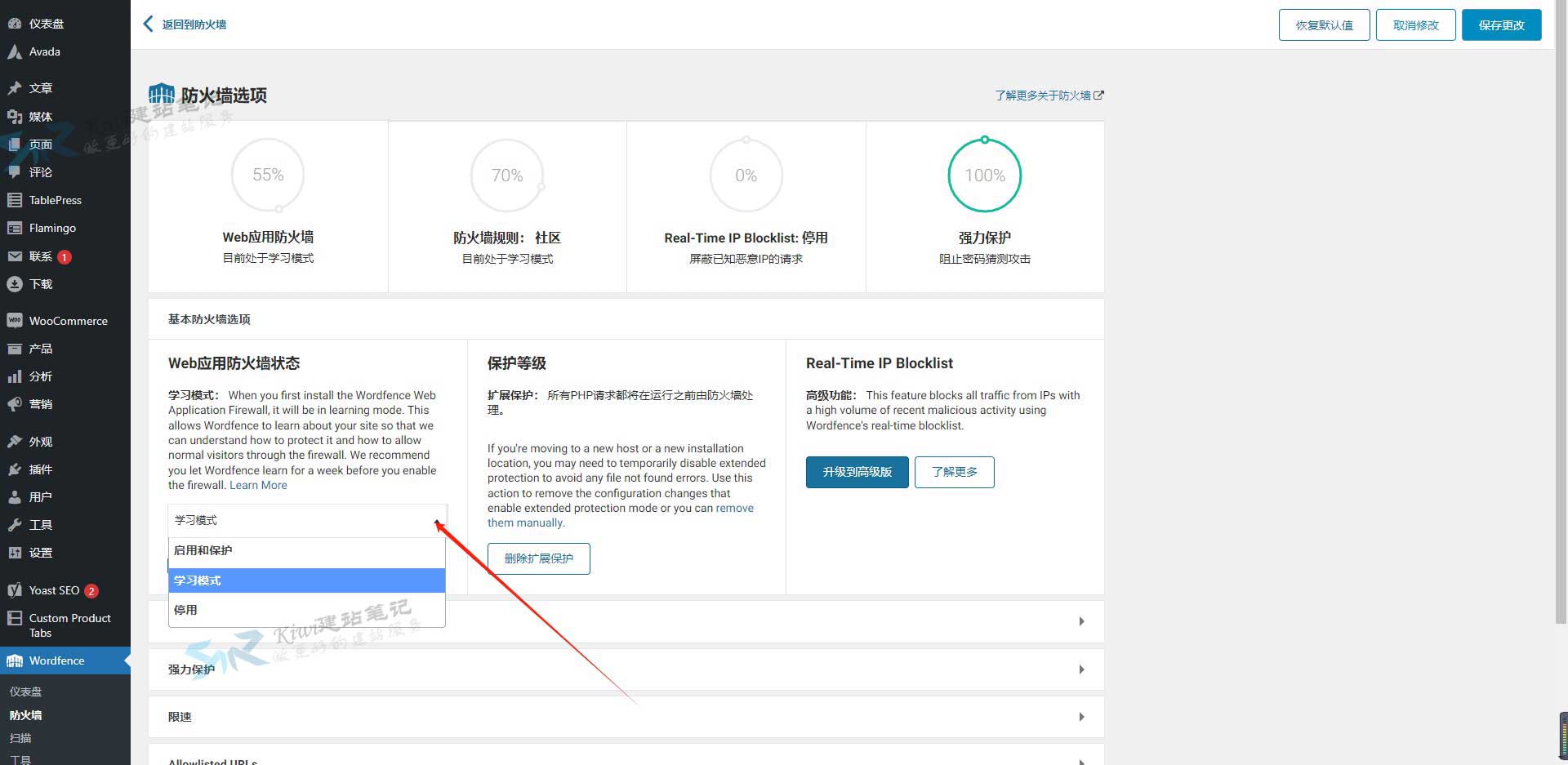1568x765 pixels.
Task: Click the 分析 bar chart icon
Action: click(x=15, y=376)
